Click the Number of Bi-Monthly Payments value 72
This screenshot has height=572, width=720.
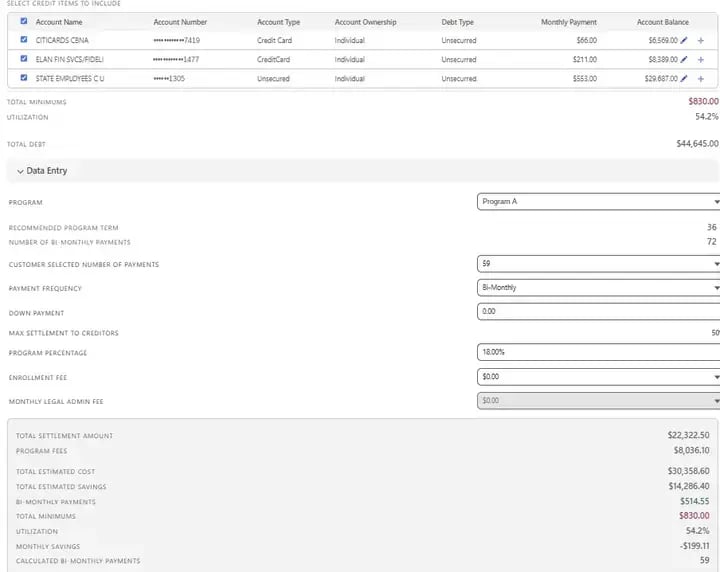[x=712, y=242]
